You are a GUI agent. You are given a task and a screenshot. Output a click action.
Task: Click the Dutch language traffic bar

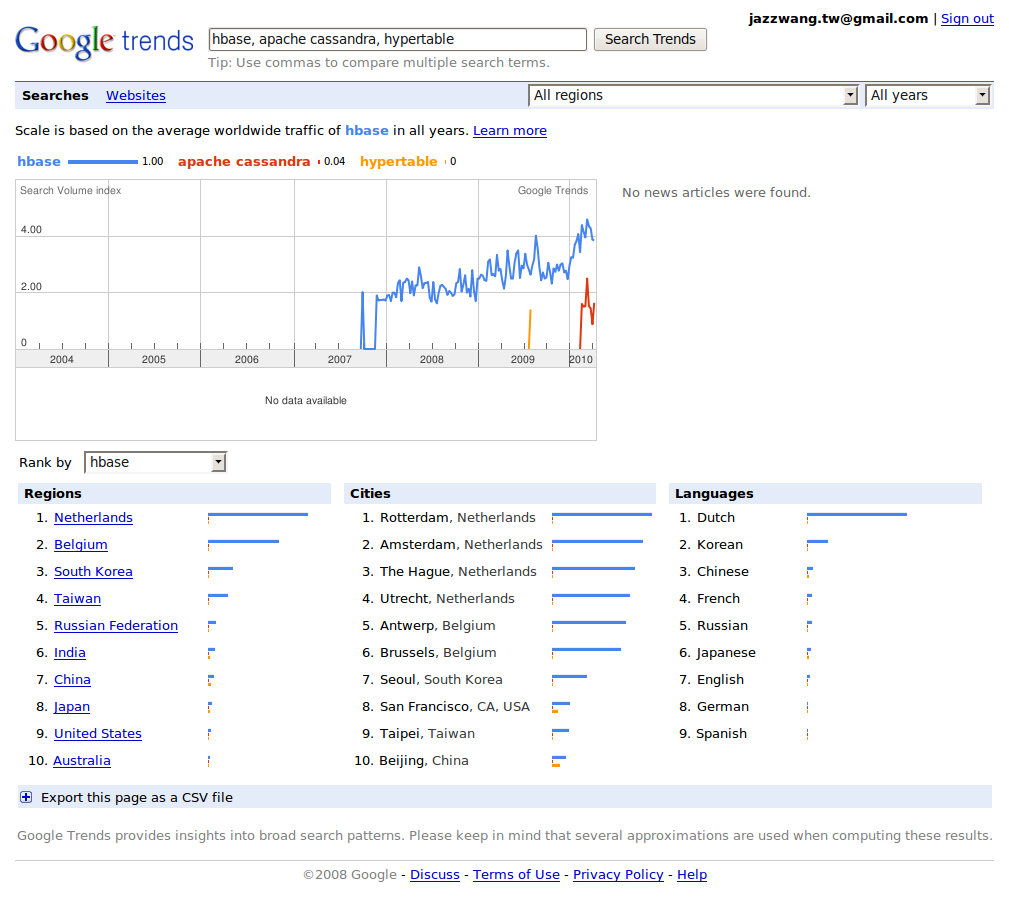[856, 514]
